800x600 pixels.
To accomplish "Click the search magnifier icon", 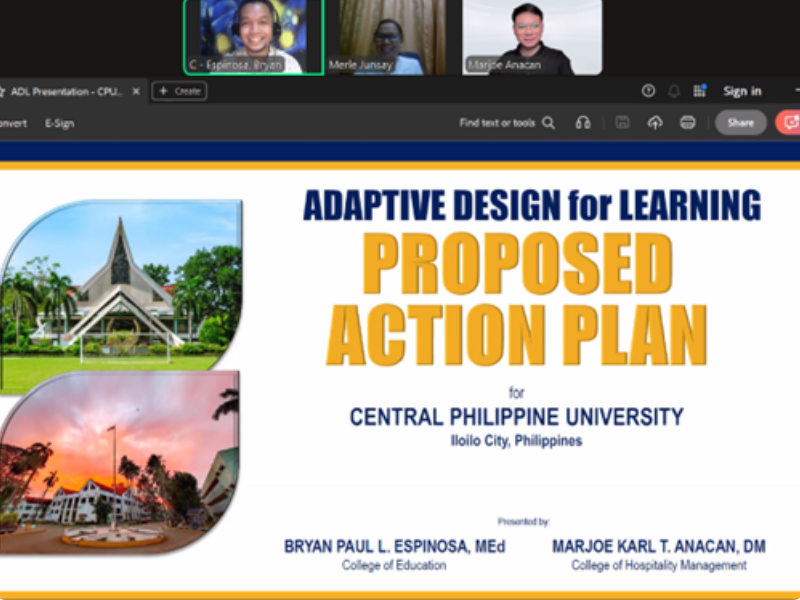I will pos(549,123).
